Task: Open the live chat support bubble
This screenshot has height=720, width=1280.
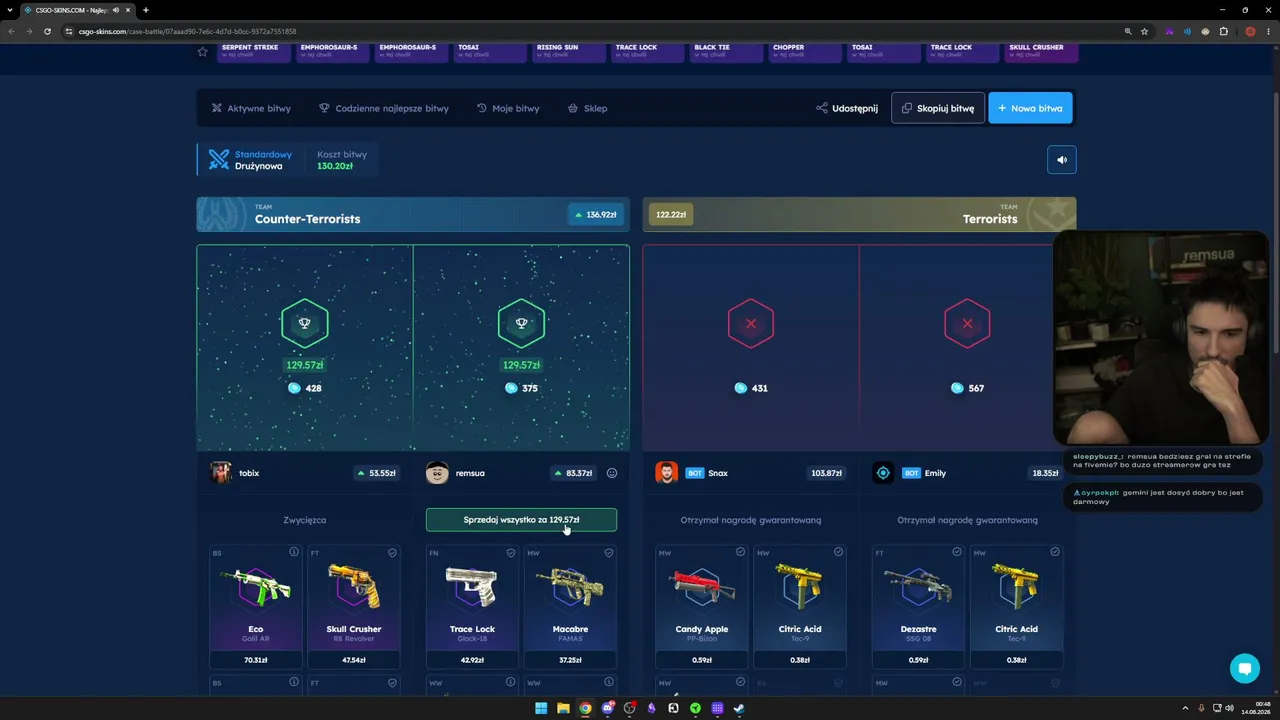Action: pyautogui.click(x=1245, y=669)
